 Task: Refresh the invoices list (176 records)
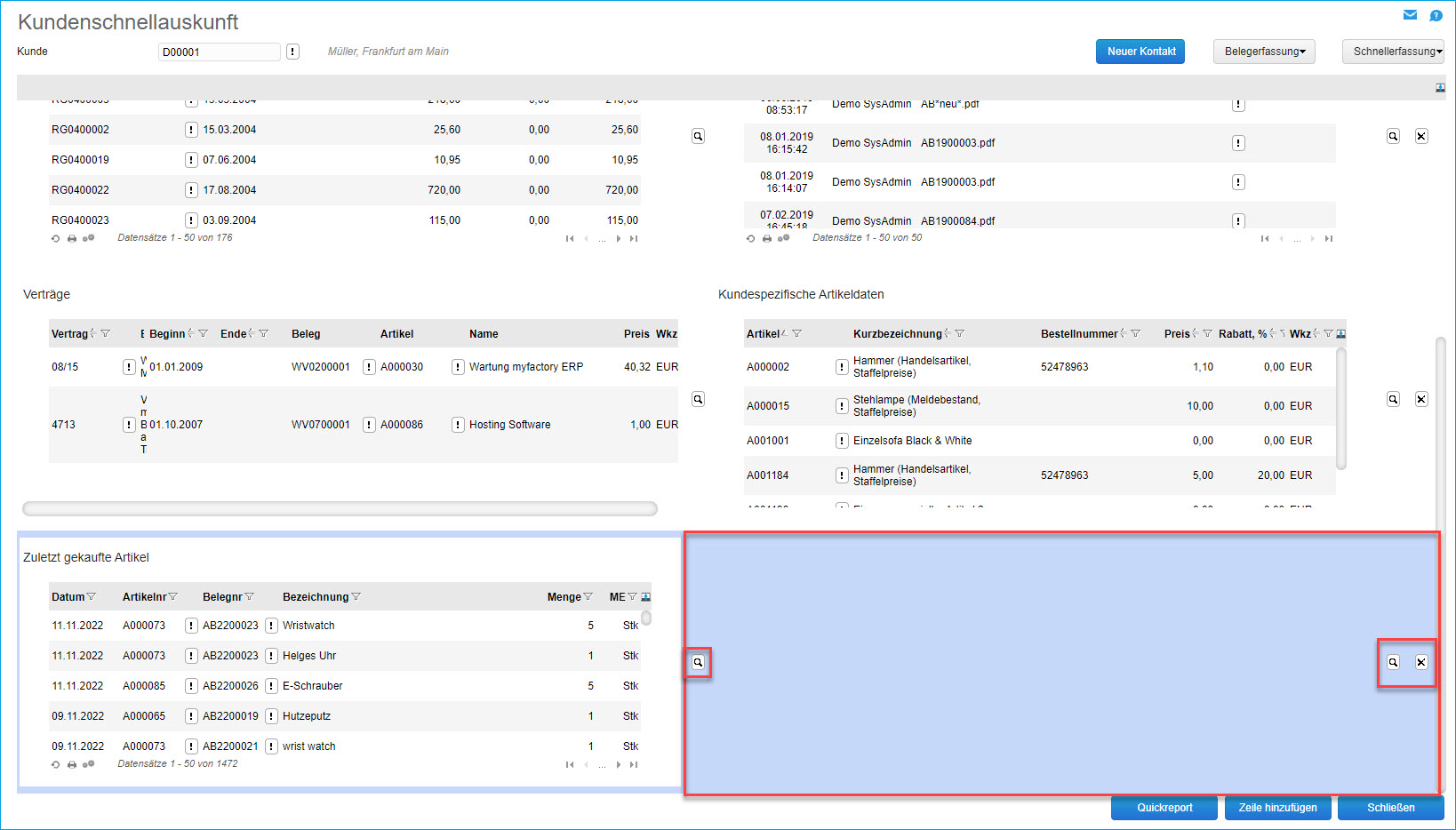click(x=56, y=238)
